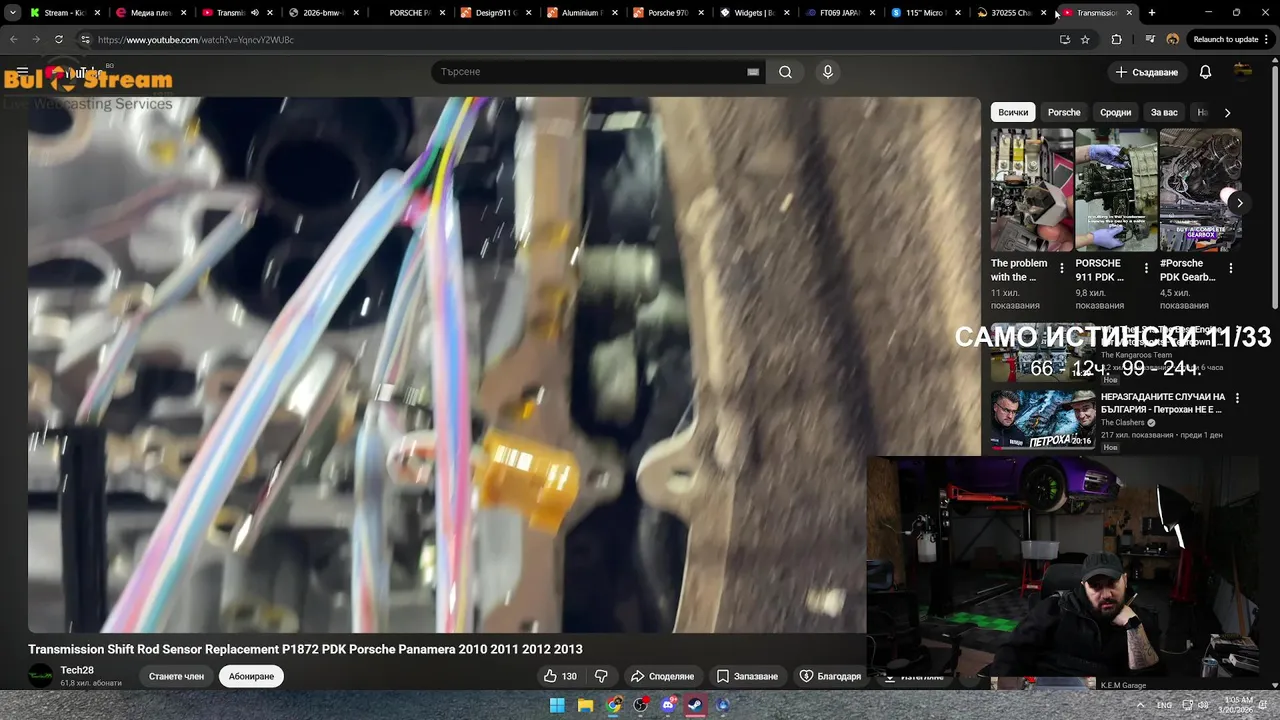Open the tab search dropdown arrow
The height and width of the screenshot is (720, 1280).
click(x=13, y=13)
